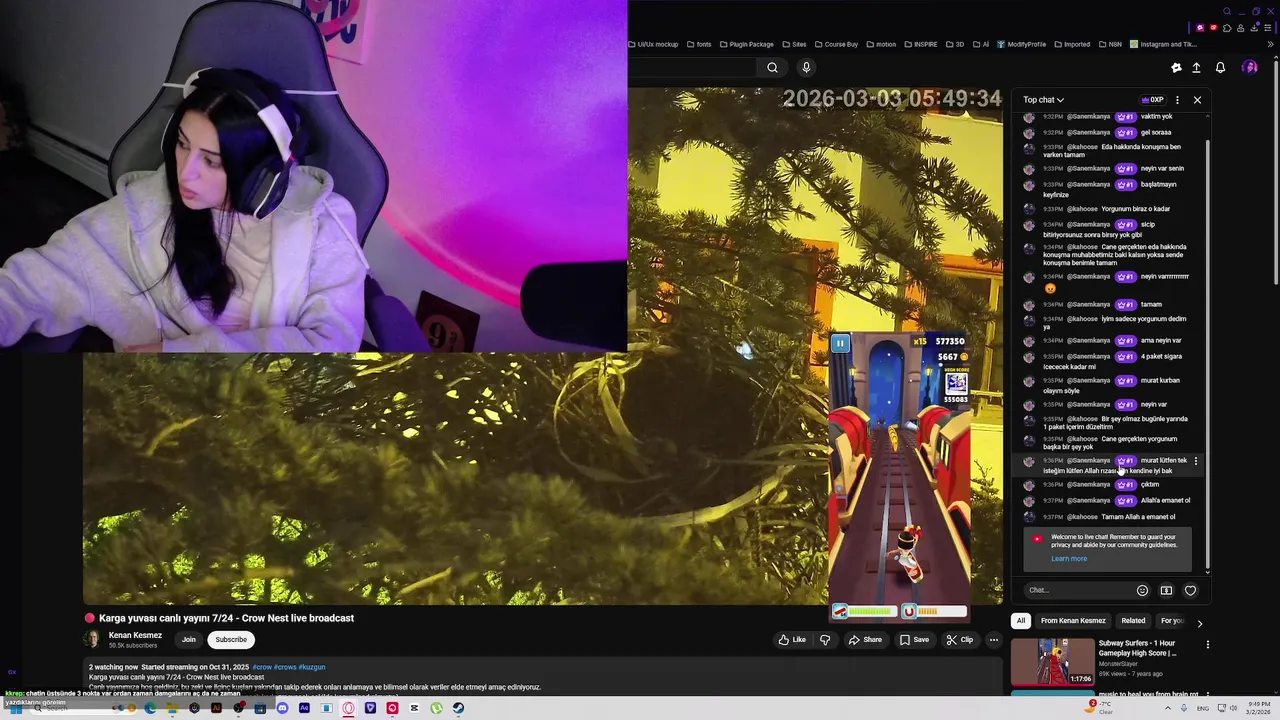Click the 0XP points badge in the chat header
Viewport: 1280px width, 720px height.
1153,100
